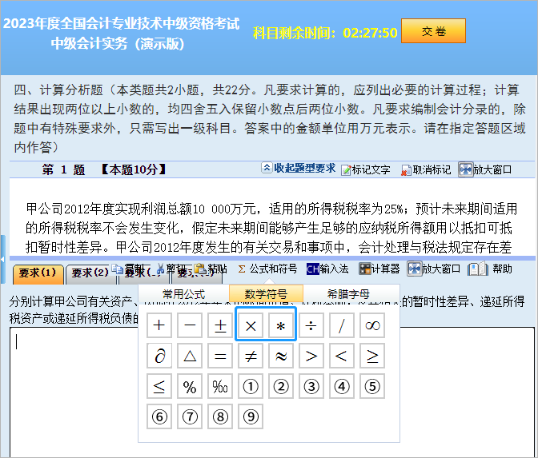Insert the greater-than symbol >
This screenshot has height=458, width=538.
[311, 356]
